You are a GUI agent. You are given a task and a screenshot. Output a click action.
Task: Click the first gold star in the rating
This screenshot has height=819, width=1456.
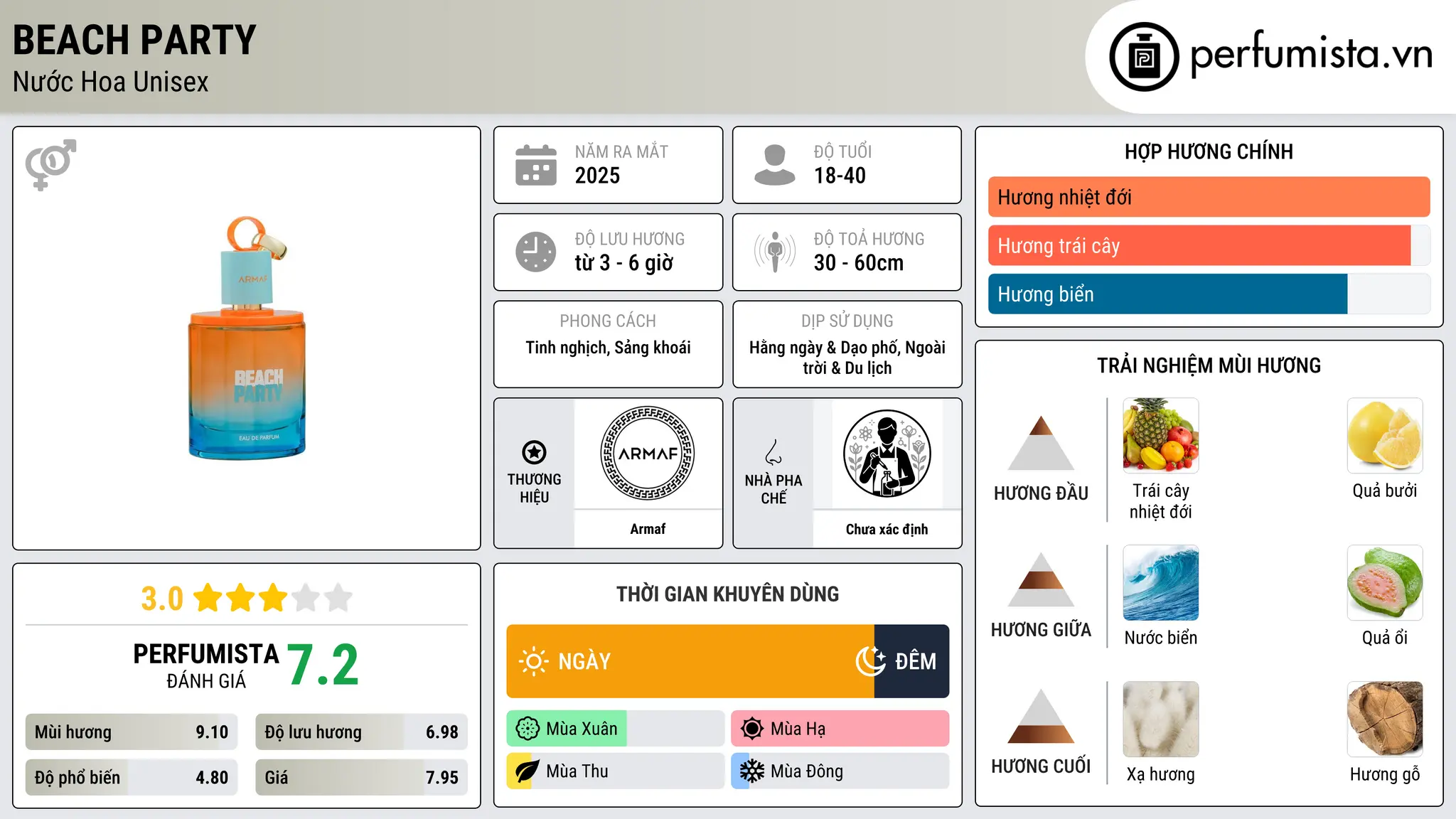pyautogui.click(x=208, y=598)
